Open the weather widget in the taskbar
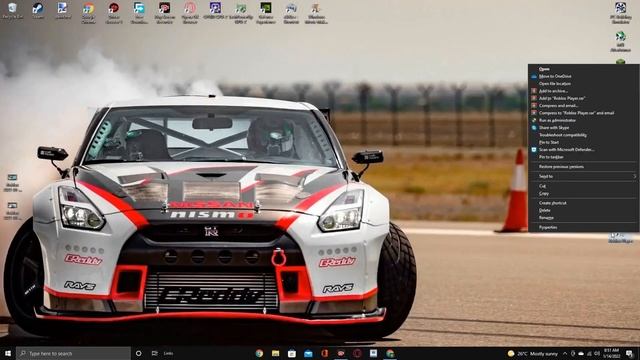This screenshot has height=360, width=640. coord(533,353)
